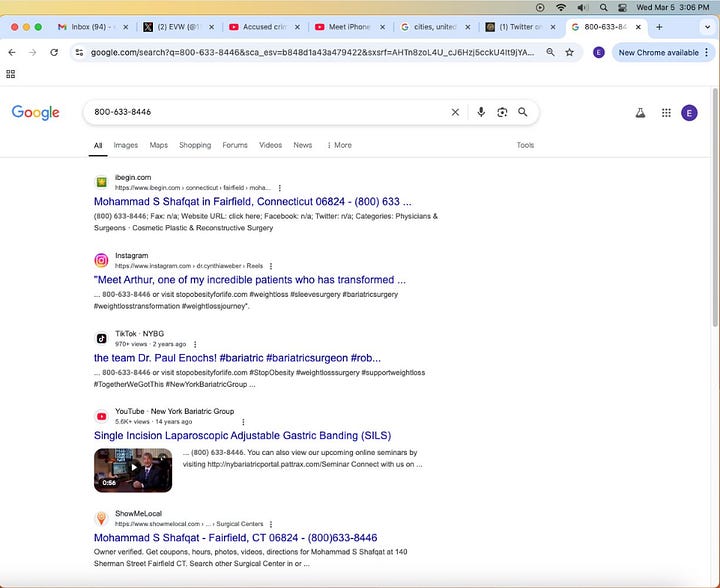Screen dimensions: 720x588
Task: Open options for ShowMeLocal result
Action: (271, 524)
